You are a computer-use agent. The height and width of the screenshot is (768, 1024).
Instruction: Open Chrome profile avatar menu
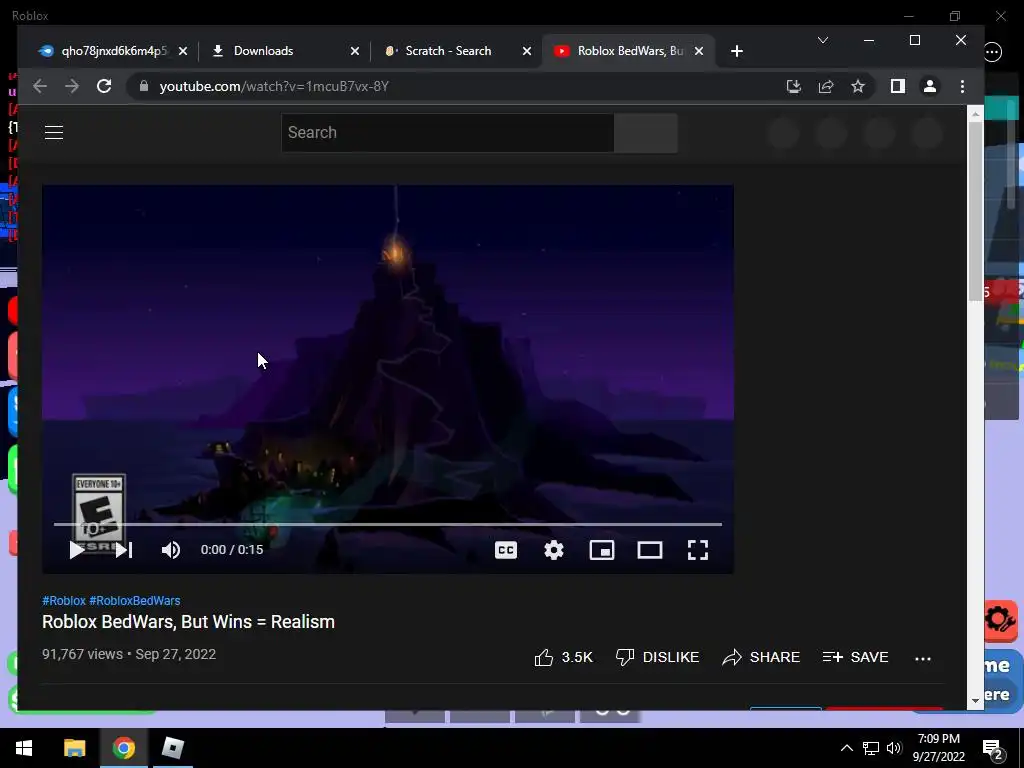pyautogui.click(x=929, y=86)
